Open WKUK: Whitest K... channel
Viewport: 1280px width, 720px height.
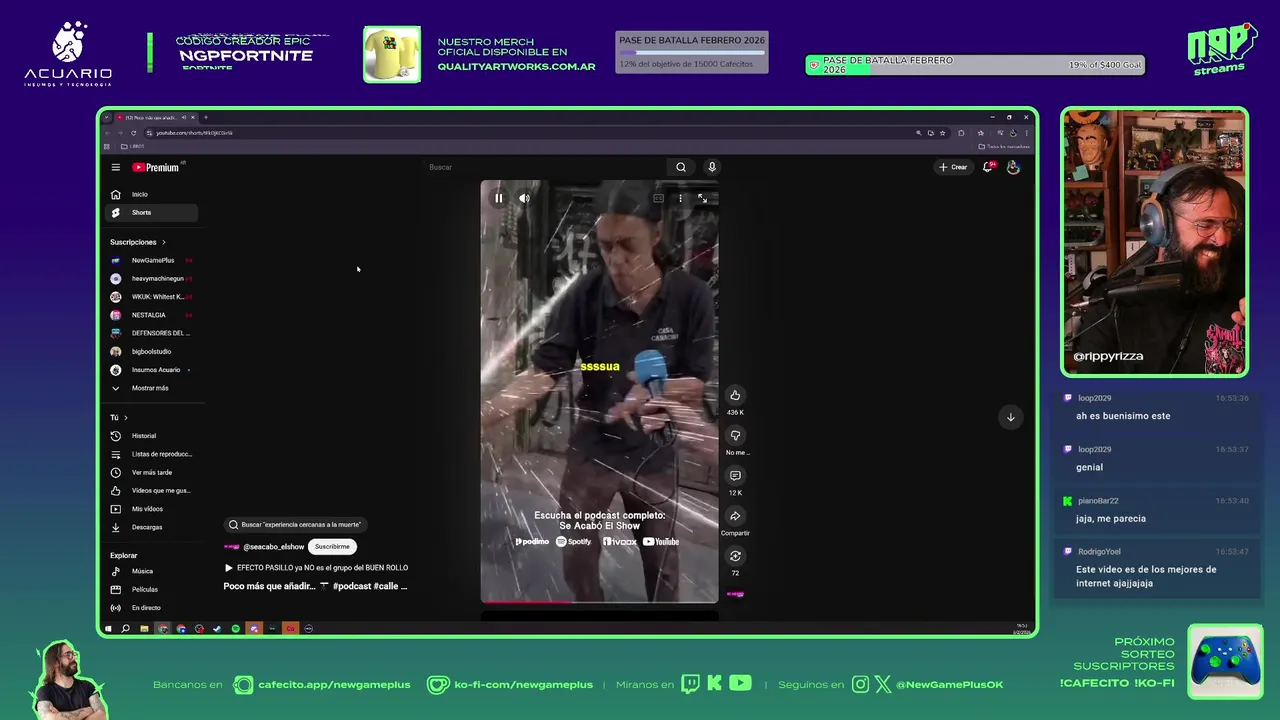[151, 297]
